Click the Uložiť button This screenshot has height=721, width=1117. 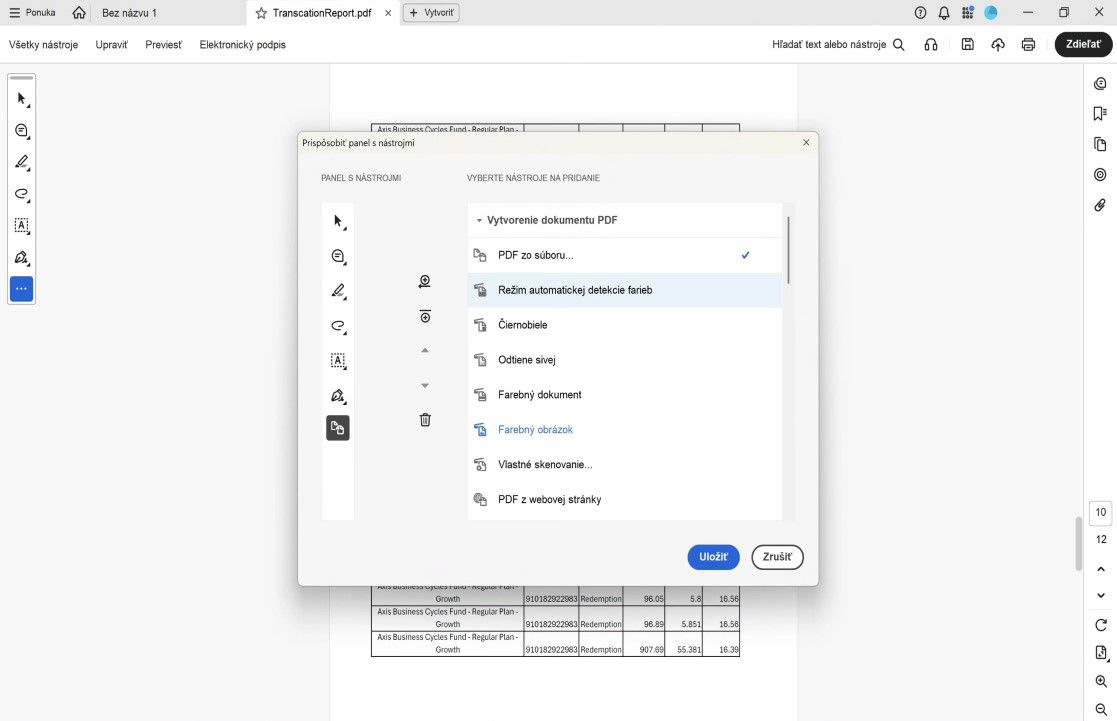(x=713, y=557)
